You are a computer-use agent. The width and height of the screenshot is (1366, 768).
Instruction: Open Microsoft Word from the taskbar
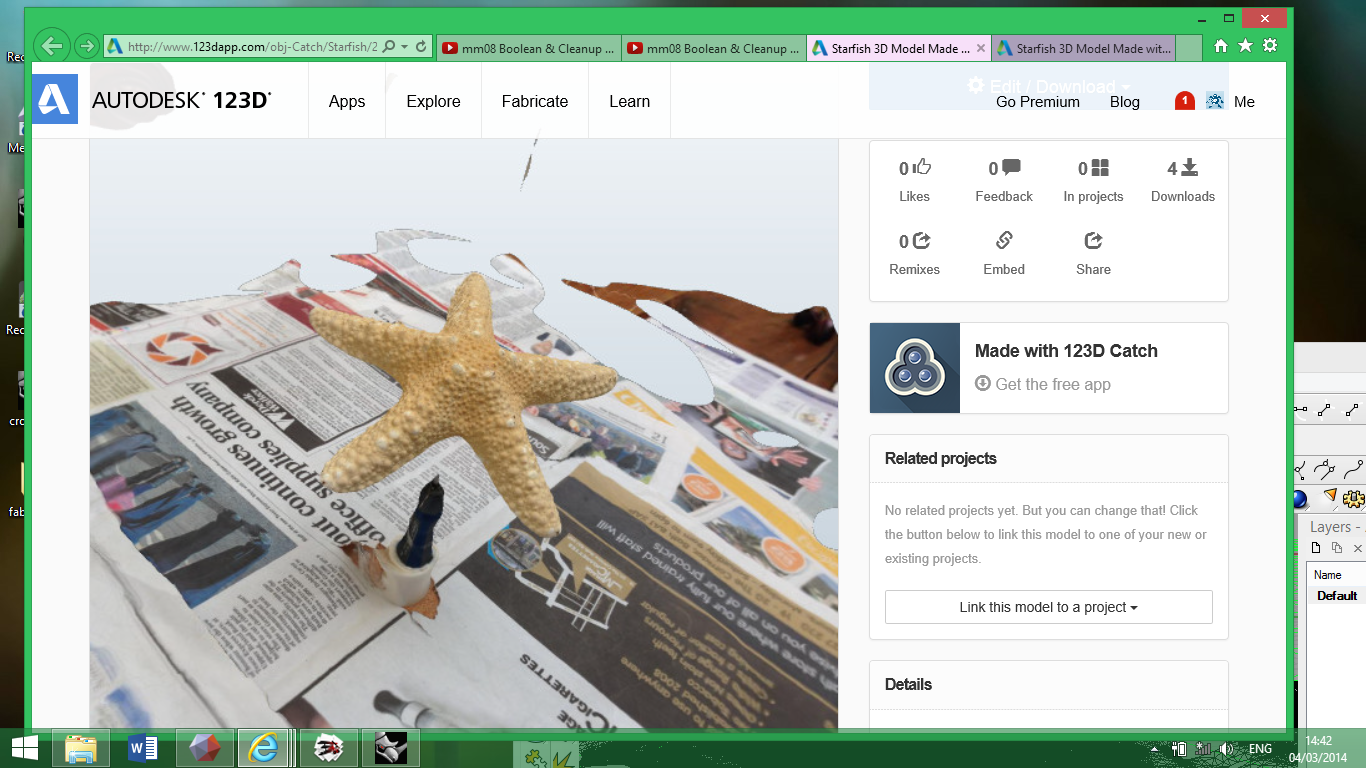pyautogui.click(x=143, y=748)
